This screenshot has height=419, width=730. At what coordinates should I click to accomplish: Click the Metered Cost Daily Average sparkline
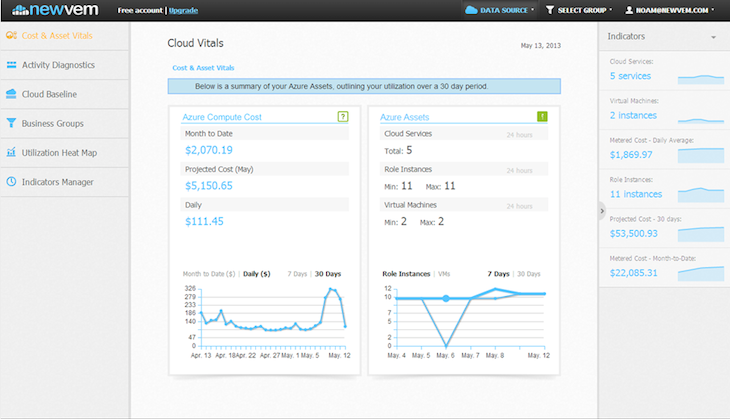point(701,155)
